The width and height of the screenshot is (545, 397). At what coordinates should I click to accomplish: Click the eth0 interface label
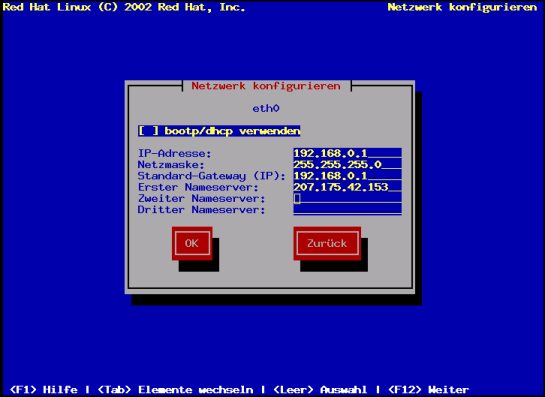pyautogui.click(x=266, y=108)
